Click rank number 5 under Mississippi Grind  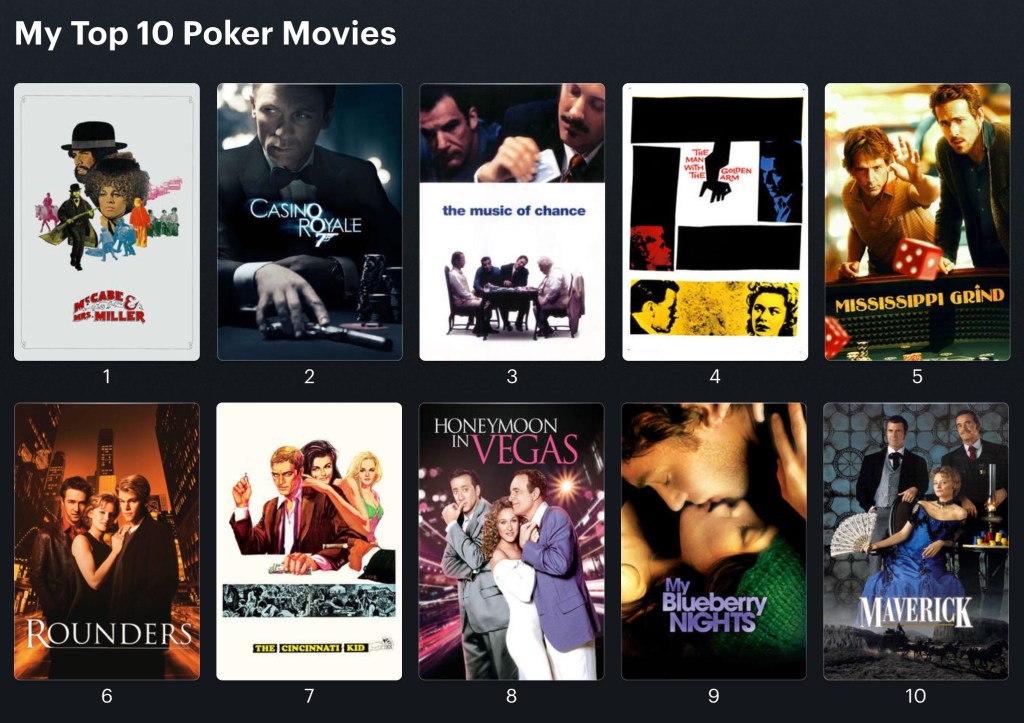point(918,377)
